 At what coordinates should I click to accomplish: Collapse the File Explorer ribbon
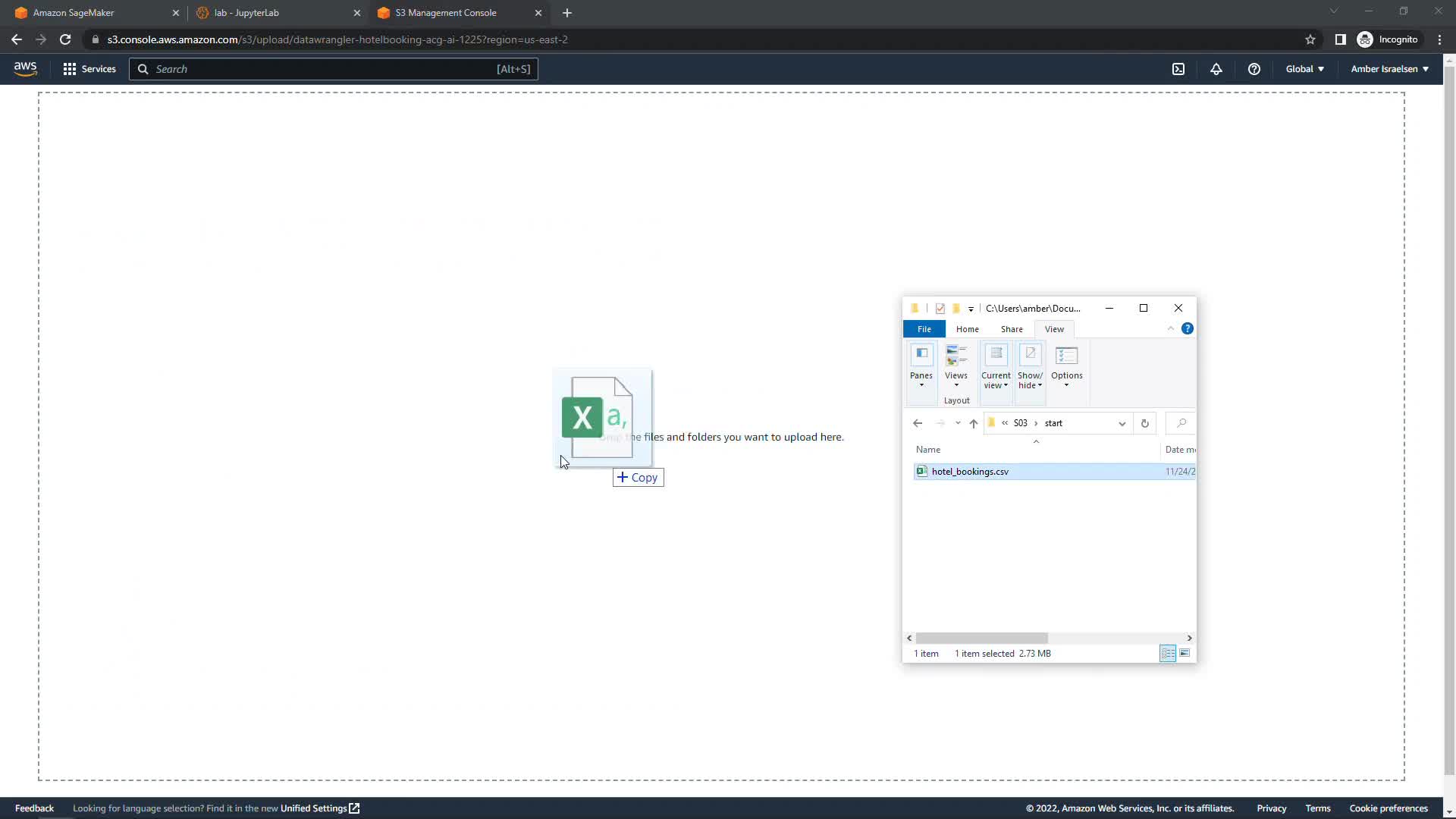point(1171,328)
